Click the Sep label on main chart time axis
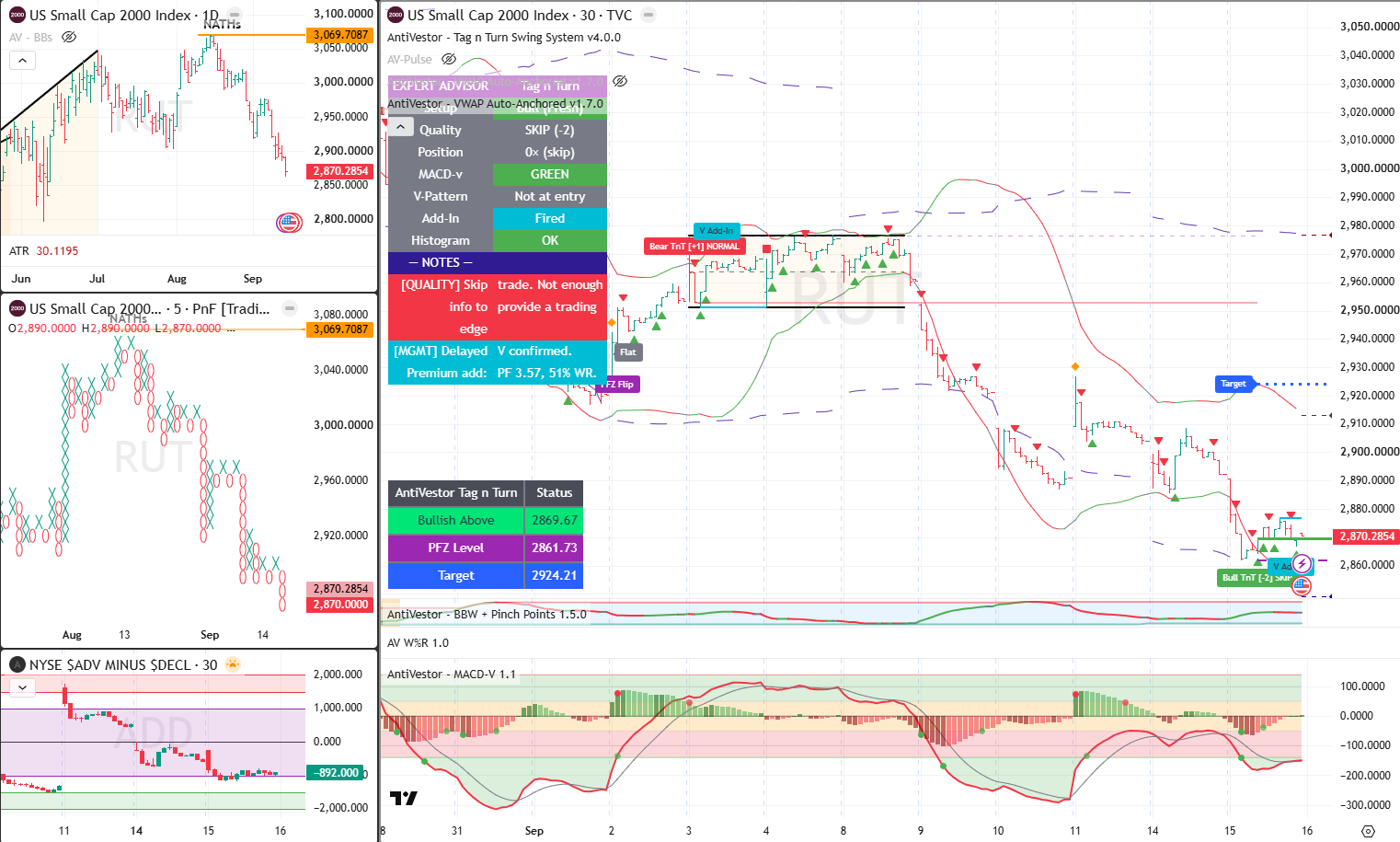This screenshot has width=1400, height=842. [534, 831]
